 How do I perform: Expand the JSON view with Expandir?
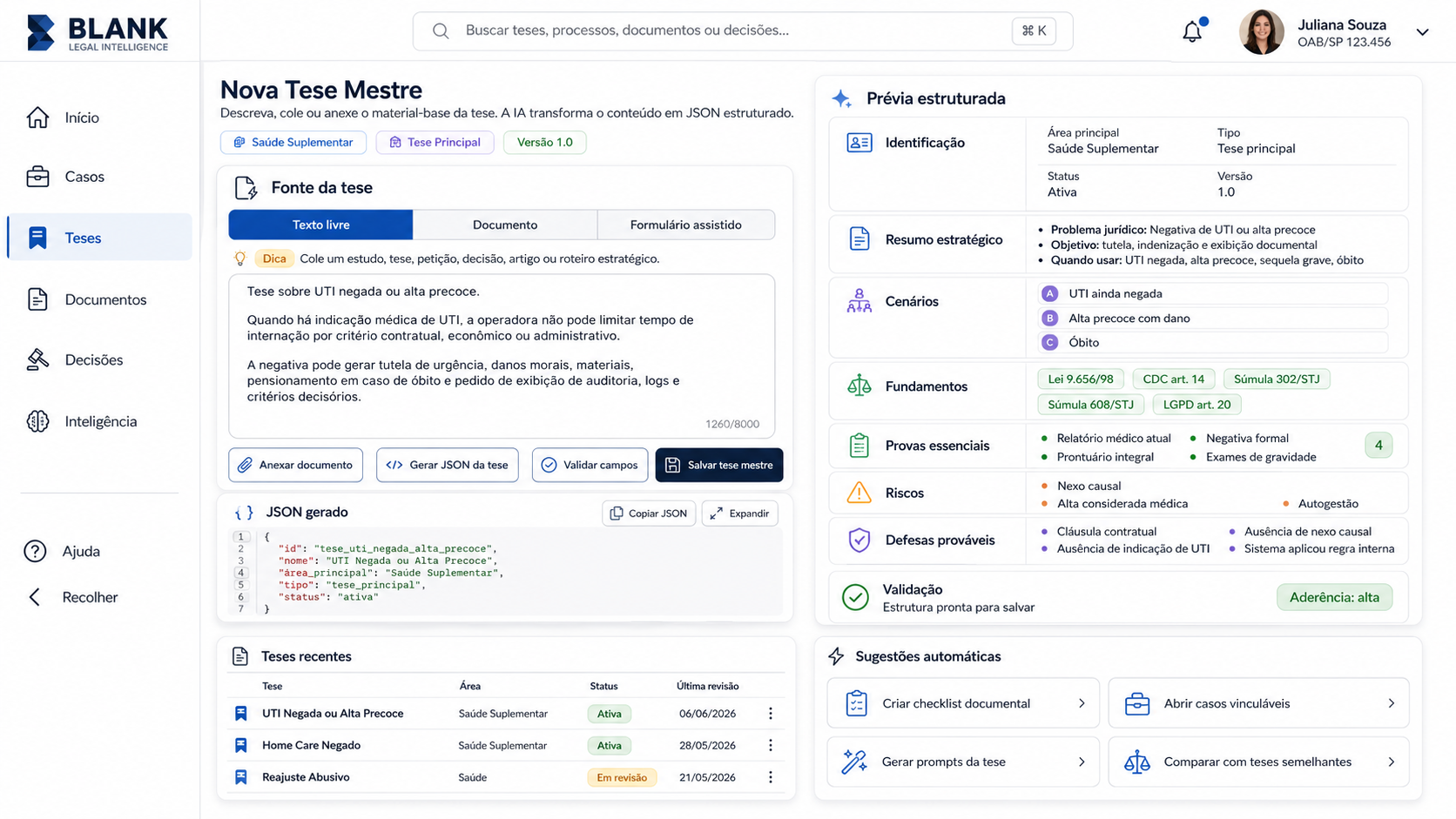[x=739, y=514]
